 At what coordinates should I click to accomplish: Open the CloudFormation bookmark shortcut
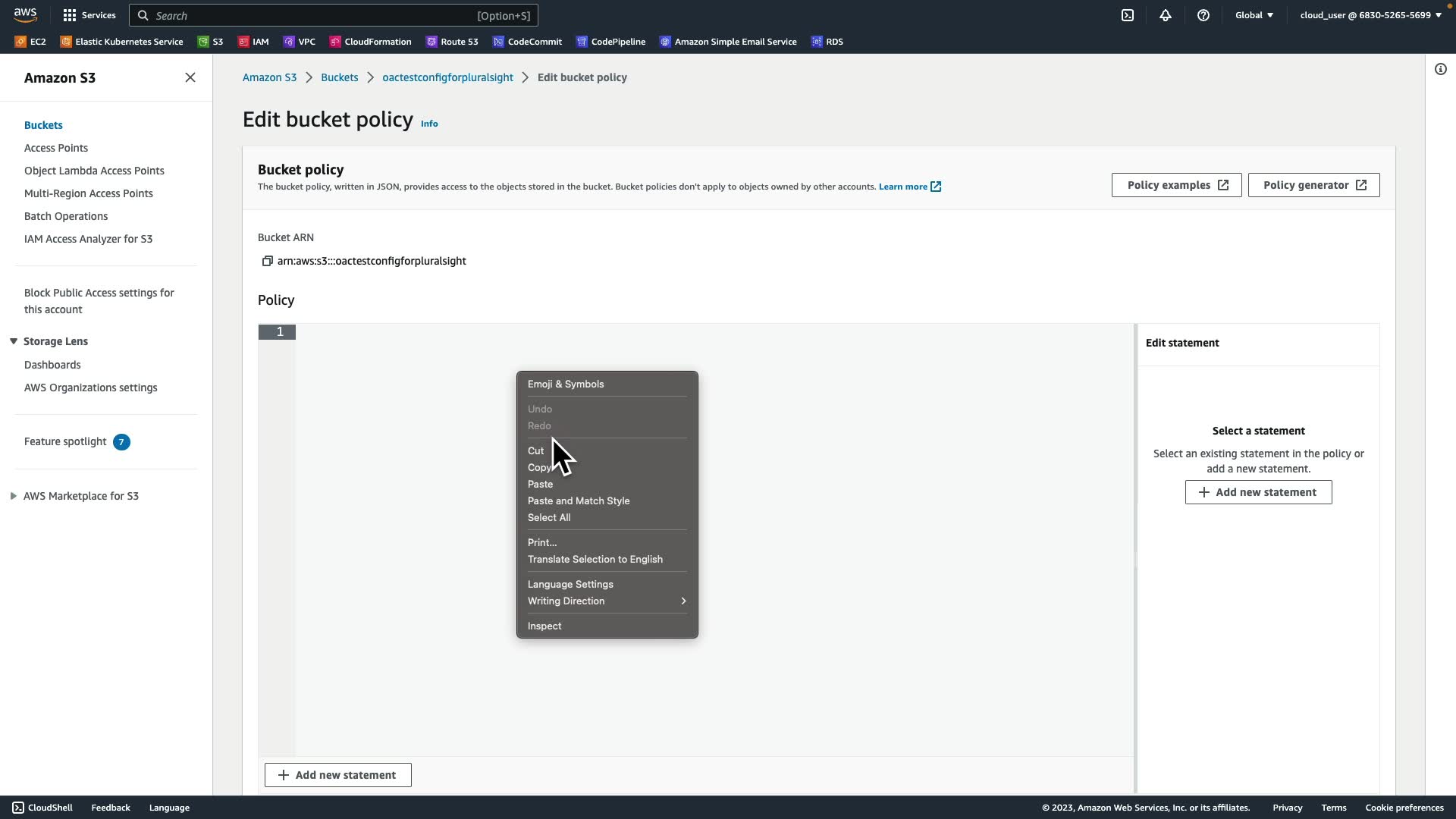[x=370, y=42]
